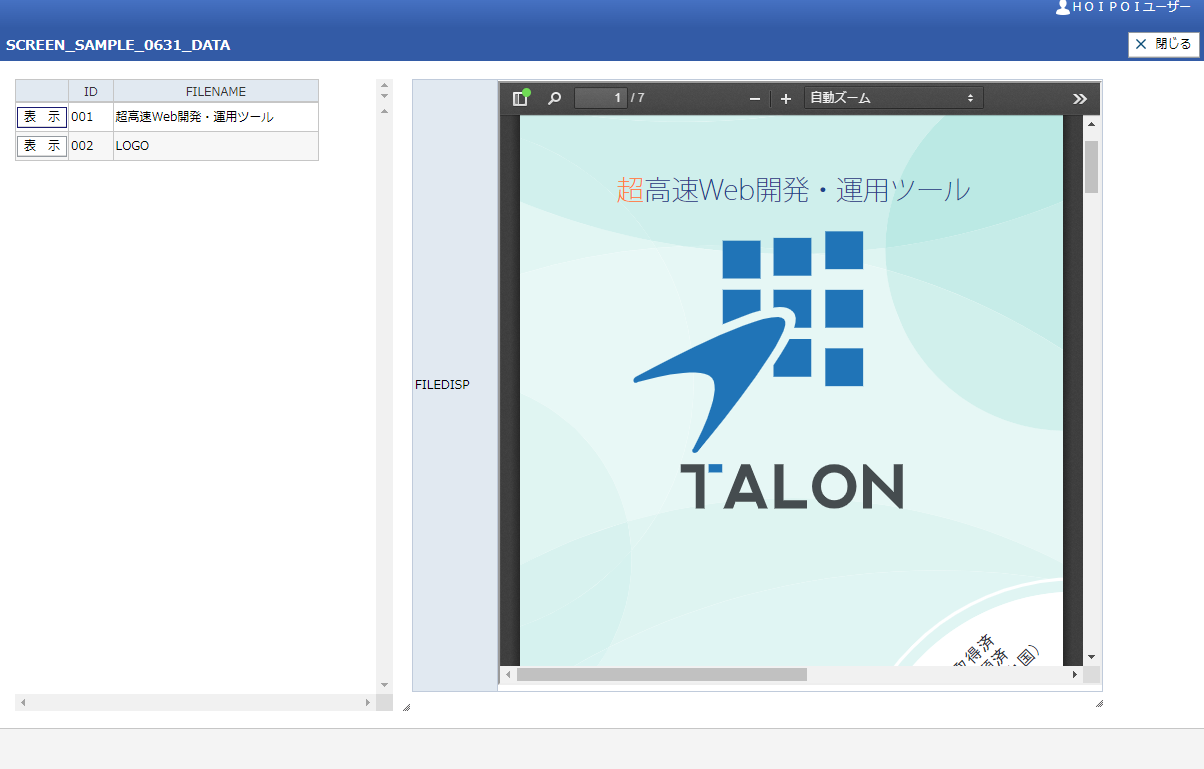
Task: Close the screen with 閉じる button
Action: (1163, 44)
